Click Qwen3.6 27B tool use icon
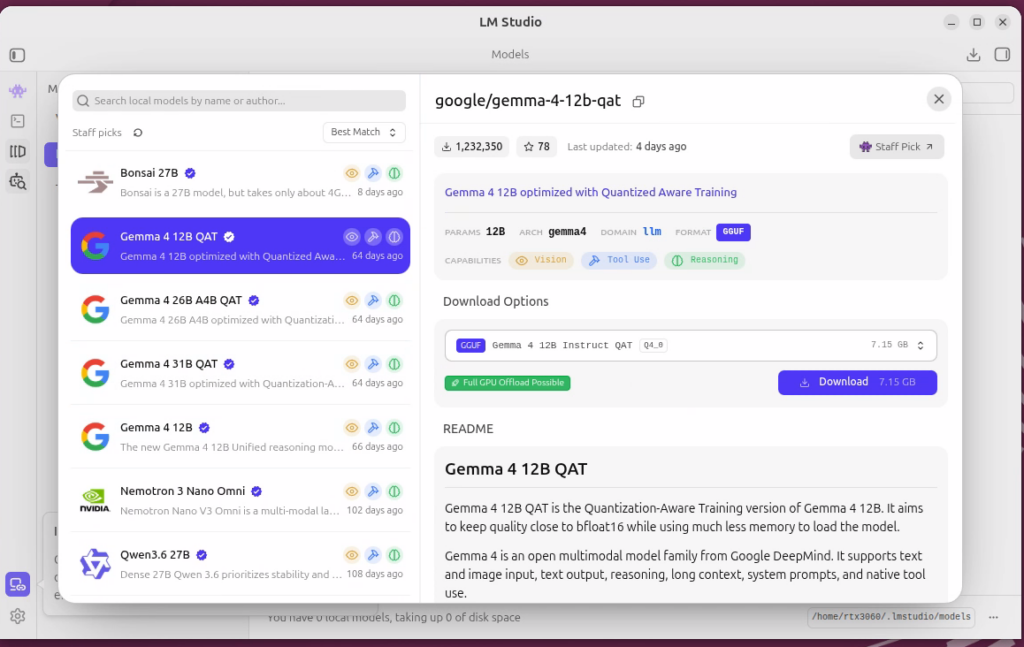Image resolution: width=1024 pixels, height=647 pixels. [373, 555]
